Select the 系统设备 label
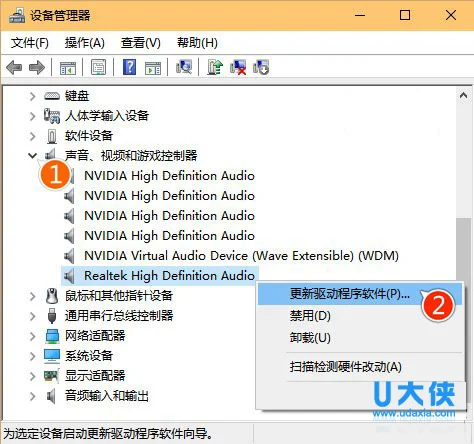The image size is (474, 444). click(x=89, y=356)
